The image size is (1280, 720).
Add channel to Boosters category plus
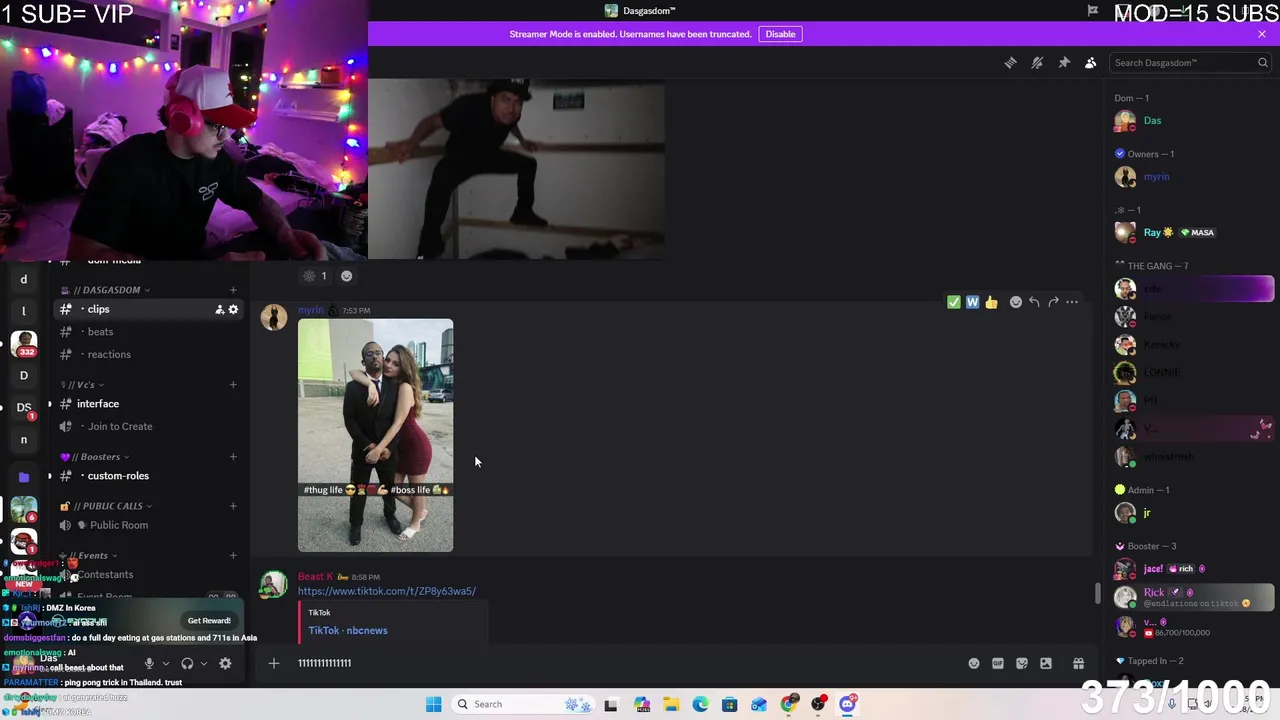point(233,457)
